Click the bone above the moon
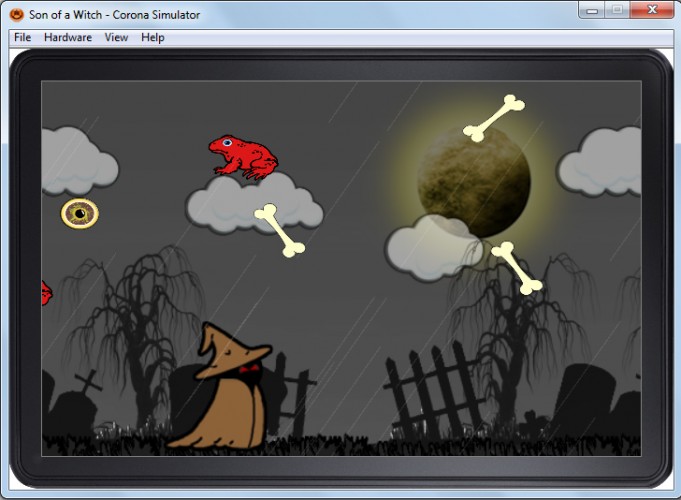Image resolution: width=681 pixels, height=500 pixels. point(494,118)
